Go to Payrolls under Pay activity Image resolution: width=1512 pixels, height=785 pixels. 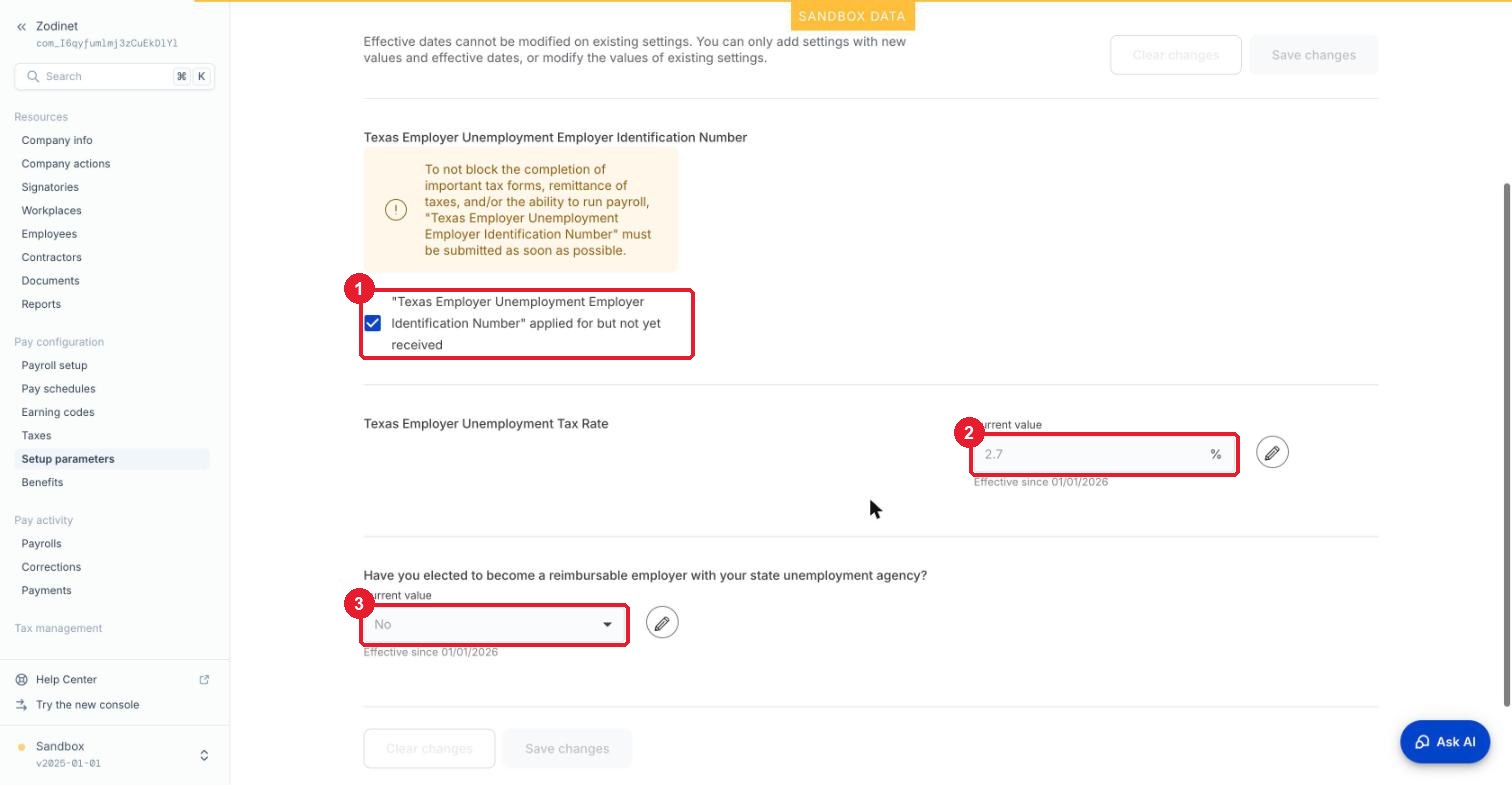42,544
